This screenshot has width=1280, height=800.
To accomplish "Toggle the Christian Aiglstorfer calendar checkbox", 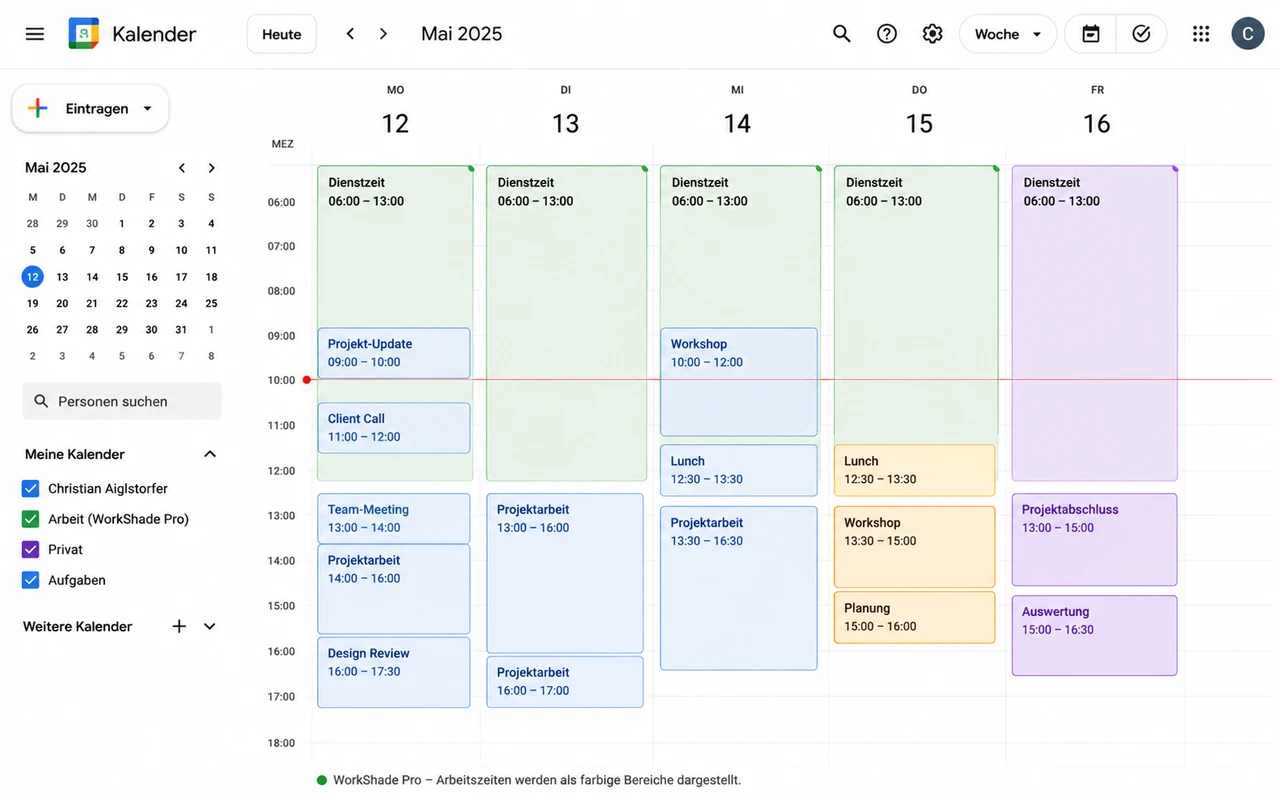I will pyautogui.click(x=31, y=489).
